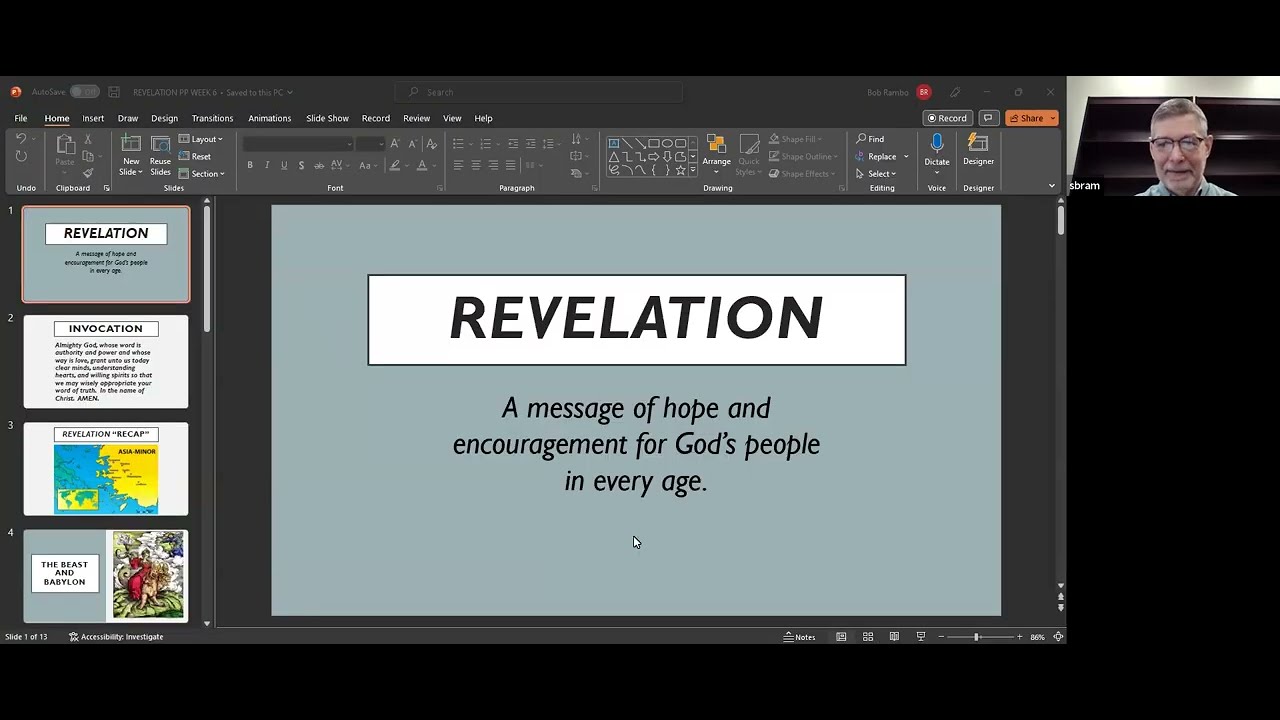Switch to Slide Sorter view
Image resolution: width=1280 pixels, height=720 pixels.
pos(868,637)
